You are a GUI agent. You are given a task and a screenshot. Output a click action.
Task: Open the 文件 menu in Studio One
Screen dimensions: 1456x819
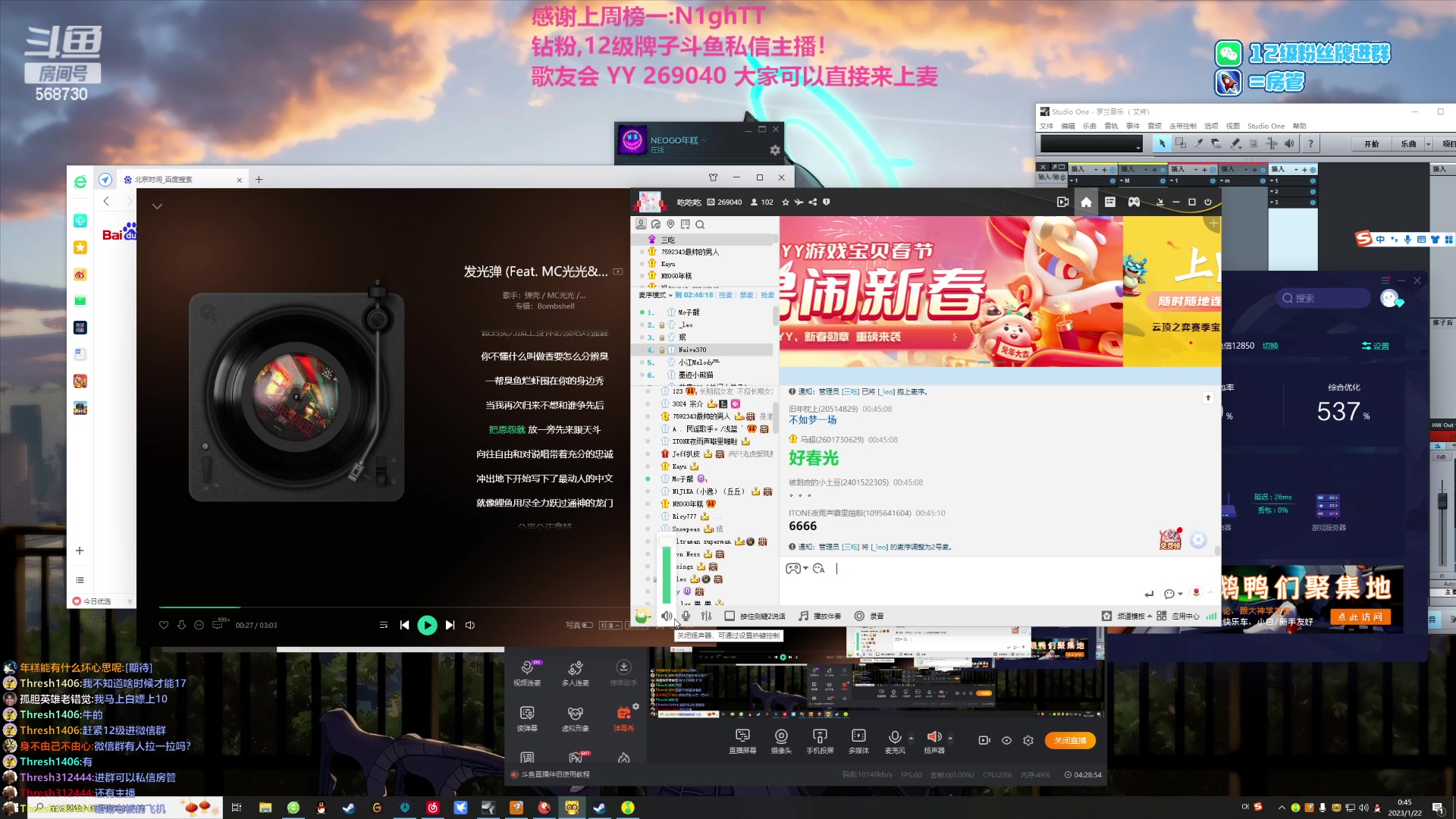1046,126
